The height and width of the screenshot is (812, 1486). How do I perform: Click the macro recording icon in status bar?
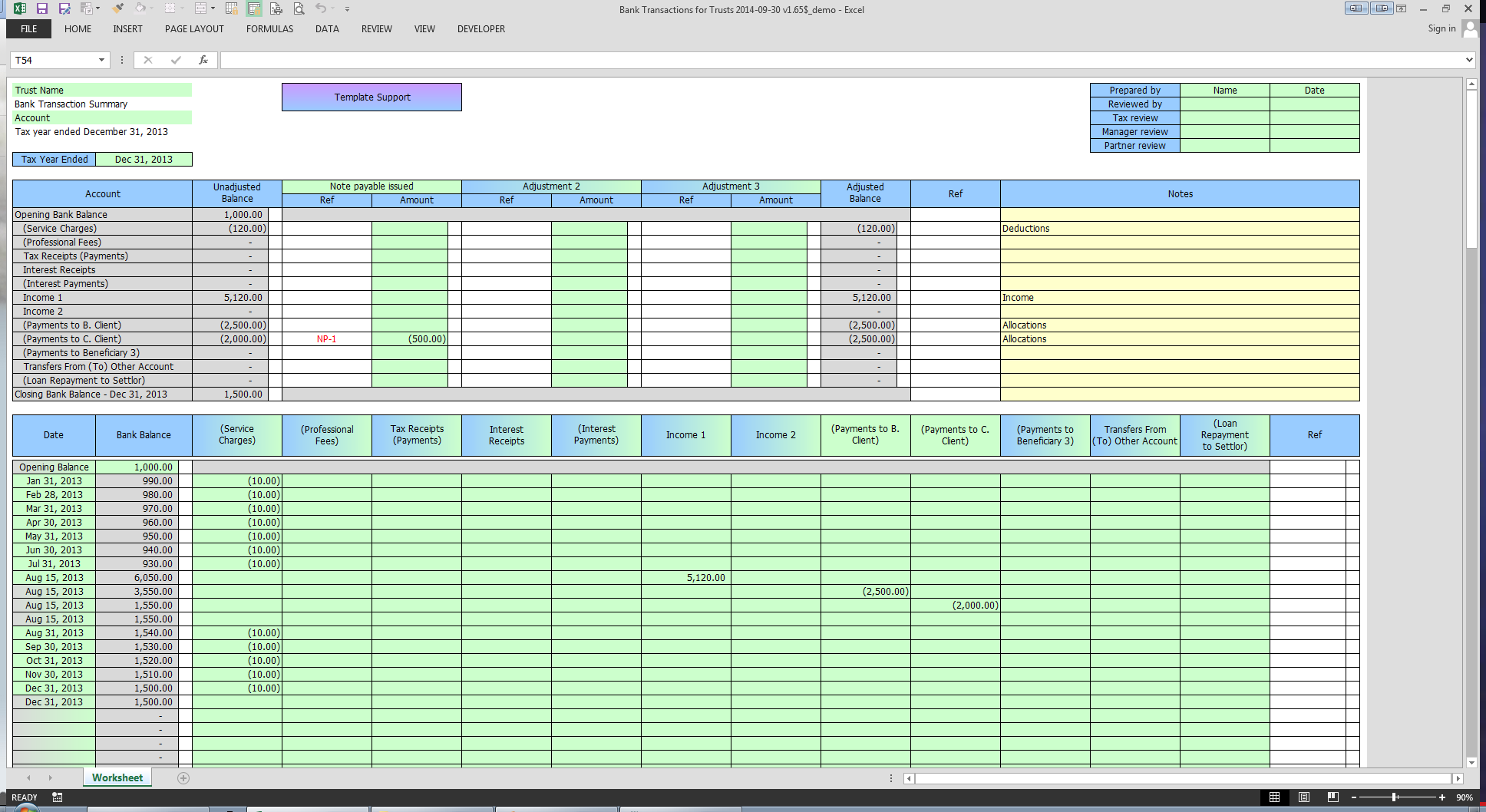click(x=58, y=797)
